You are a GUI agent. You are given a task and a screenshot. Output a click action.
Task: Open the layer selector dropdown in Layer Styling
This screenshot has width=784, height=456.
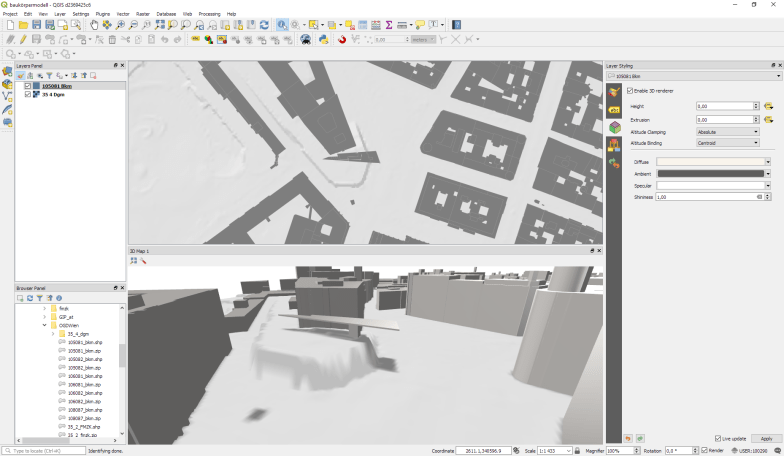pyautogui.click(x=694, y=75)
